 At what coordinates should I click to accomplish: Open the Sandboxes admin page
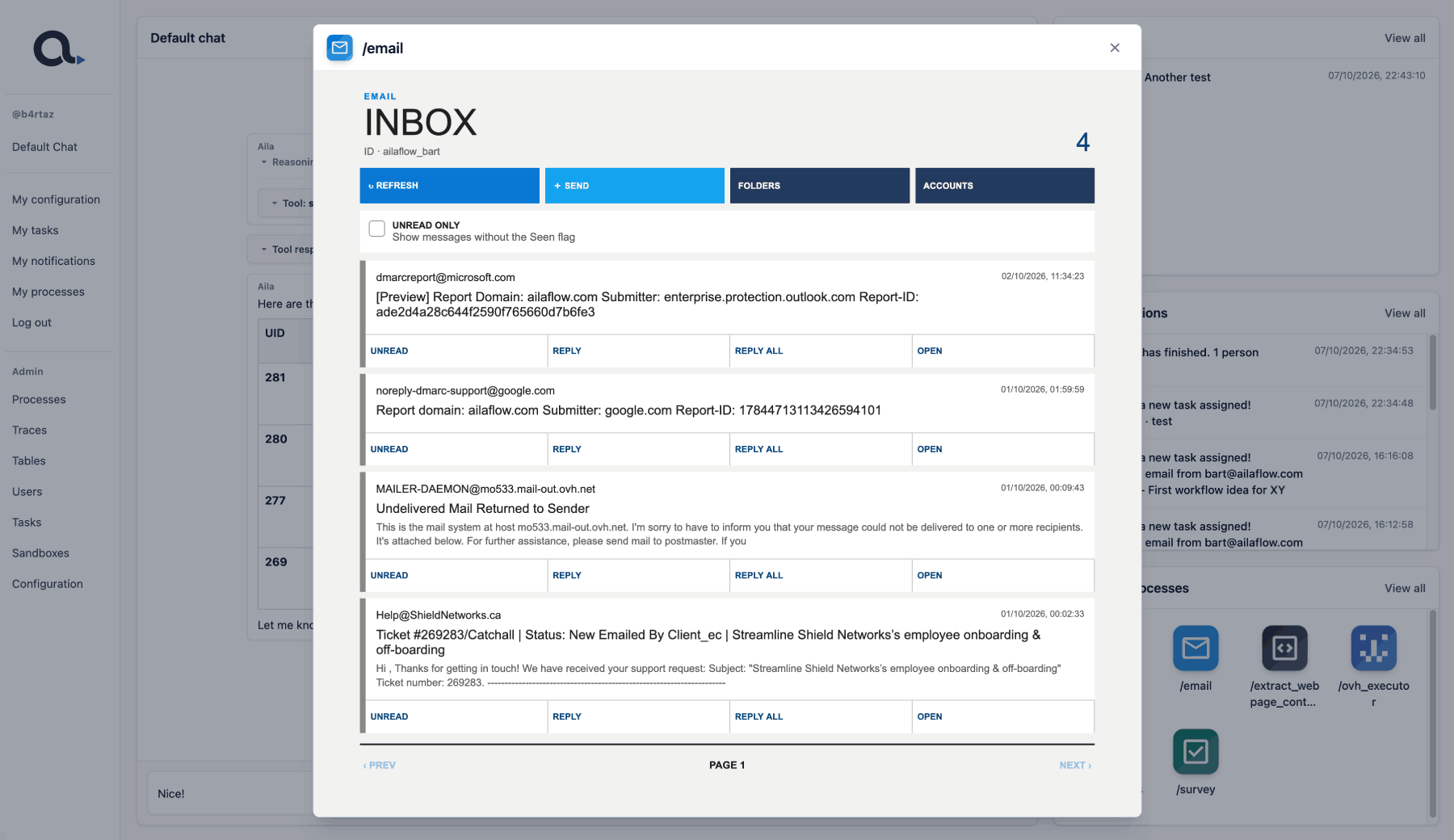(40, 553)
